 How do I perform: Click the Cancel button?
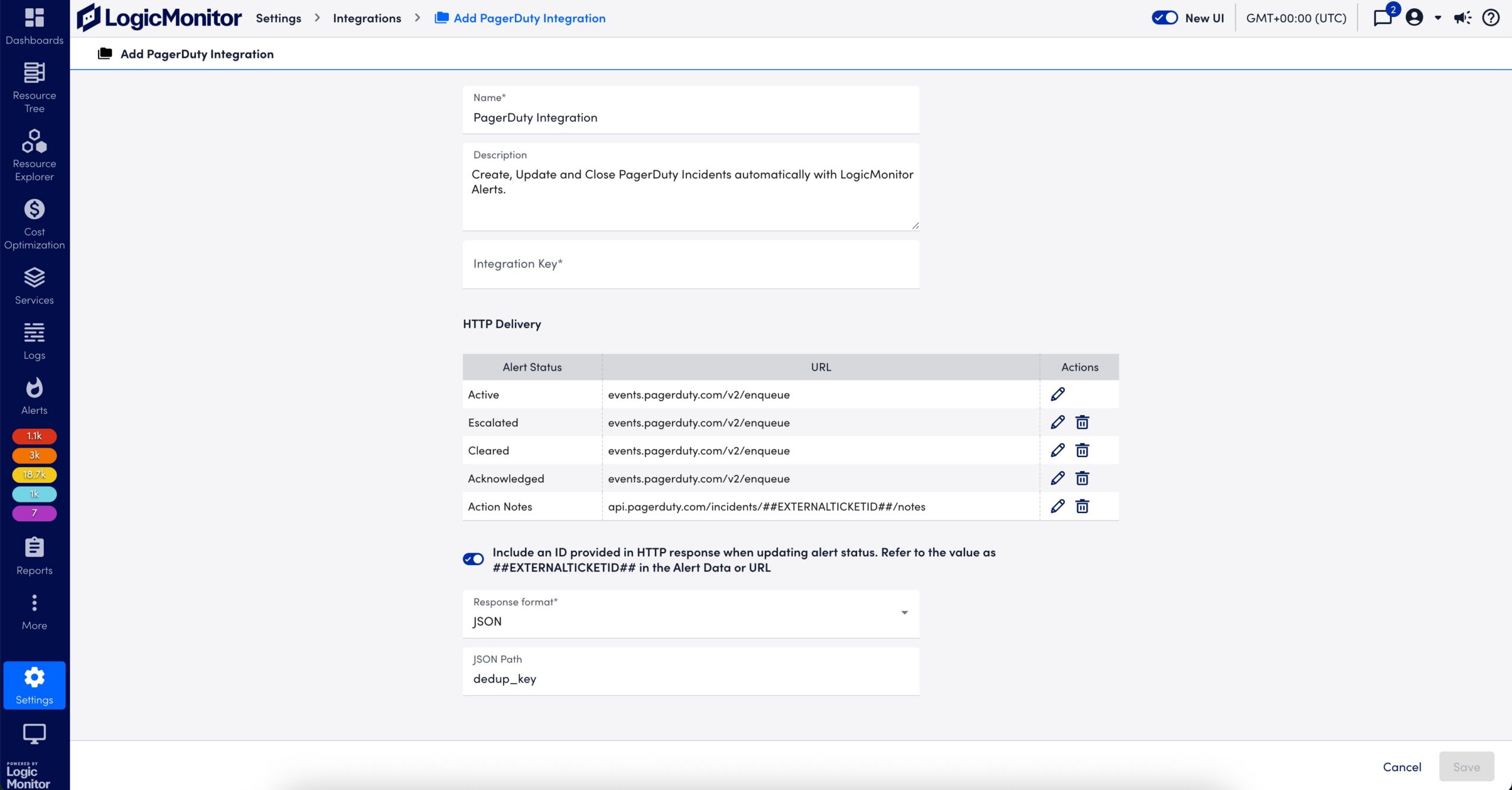click(1402, 766)
